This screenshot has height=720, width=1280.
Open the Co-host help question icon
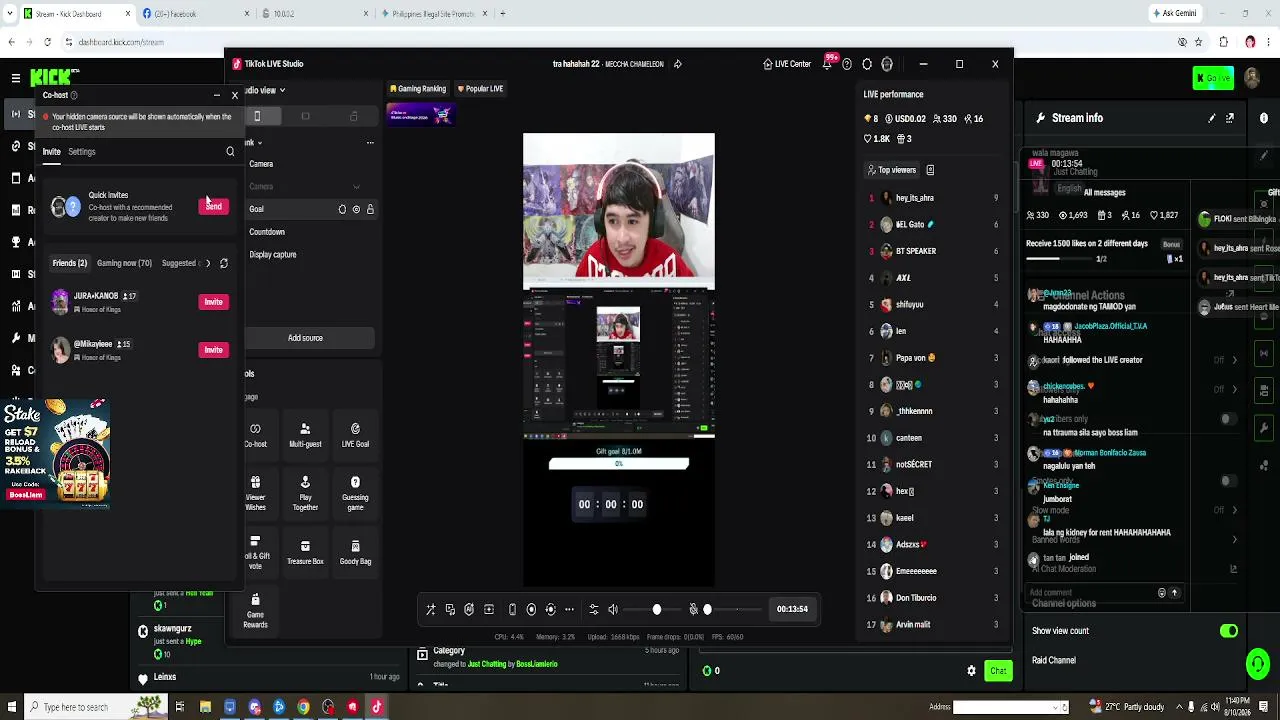(x=74, y=95)
